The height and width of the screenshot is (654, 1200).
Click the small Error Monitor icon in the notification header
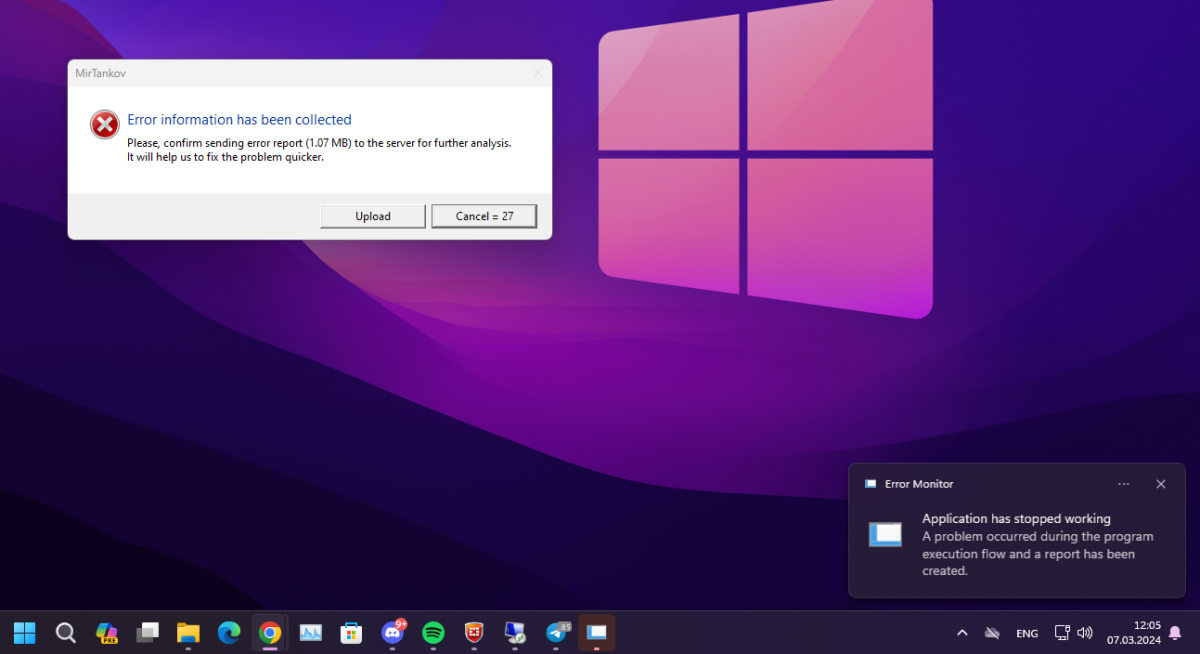871,484
